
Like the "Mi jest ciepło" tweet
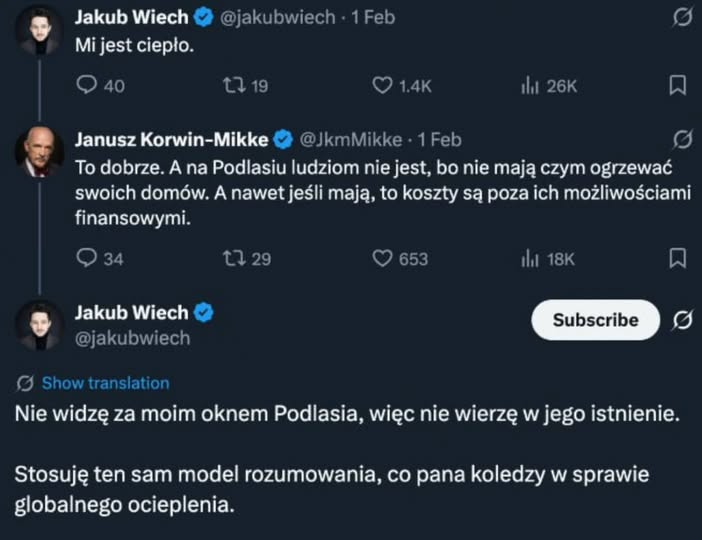[x=382, y=86]
